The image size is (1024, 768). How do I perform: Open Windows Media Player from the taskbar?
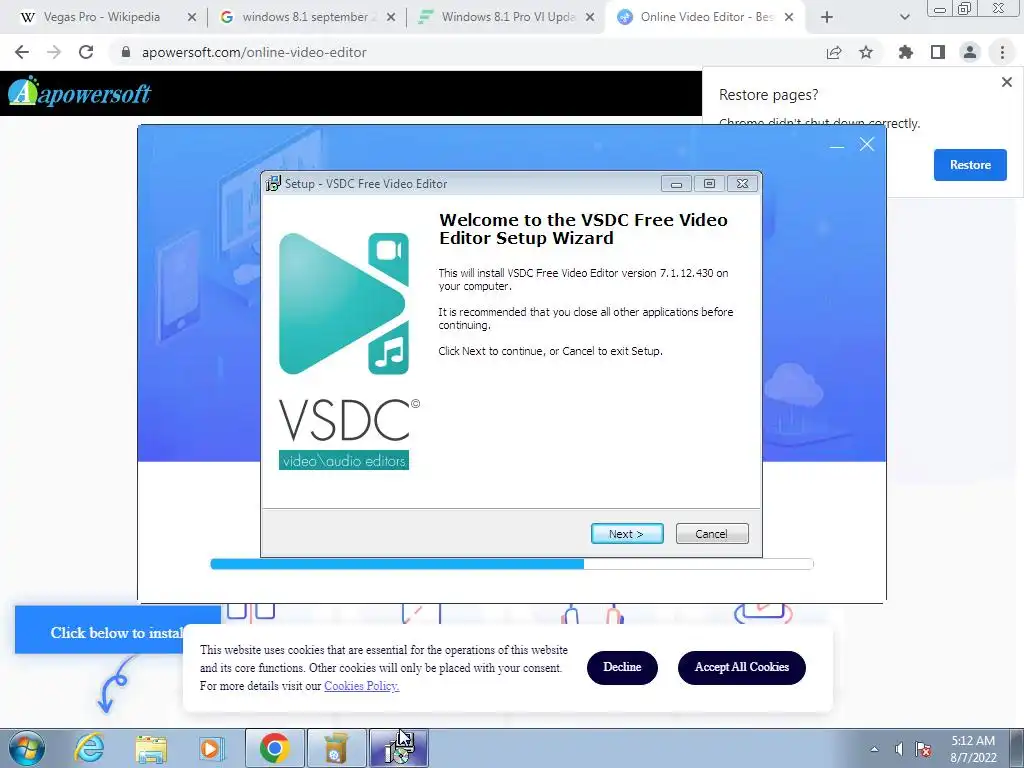tap(210, 748)
